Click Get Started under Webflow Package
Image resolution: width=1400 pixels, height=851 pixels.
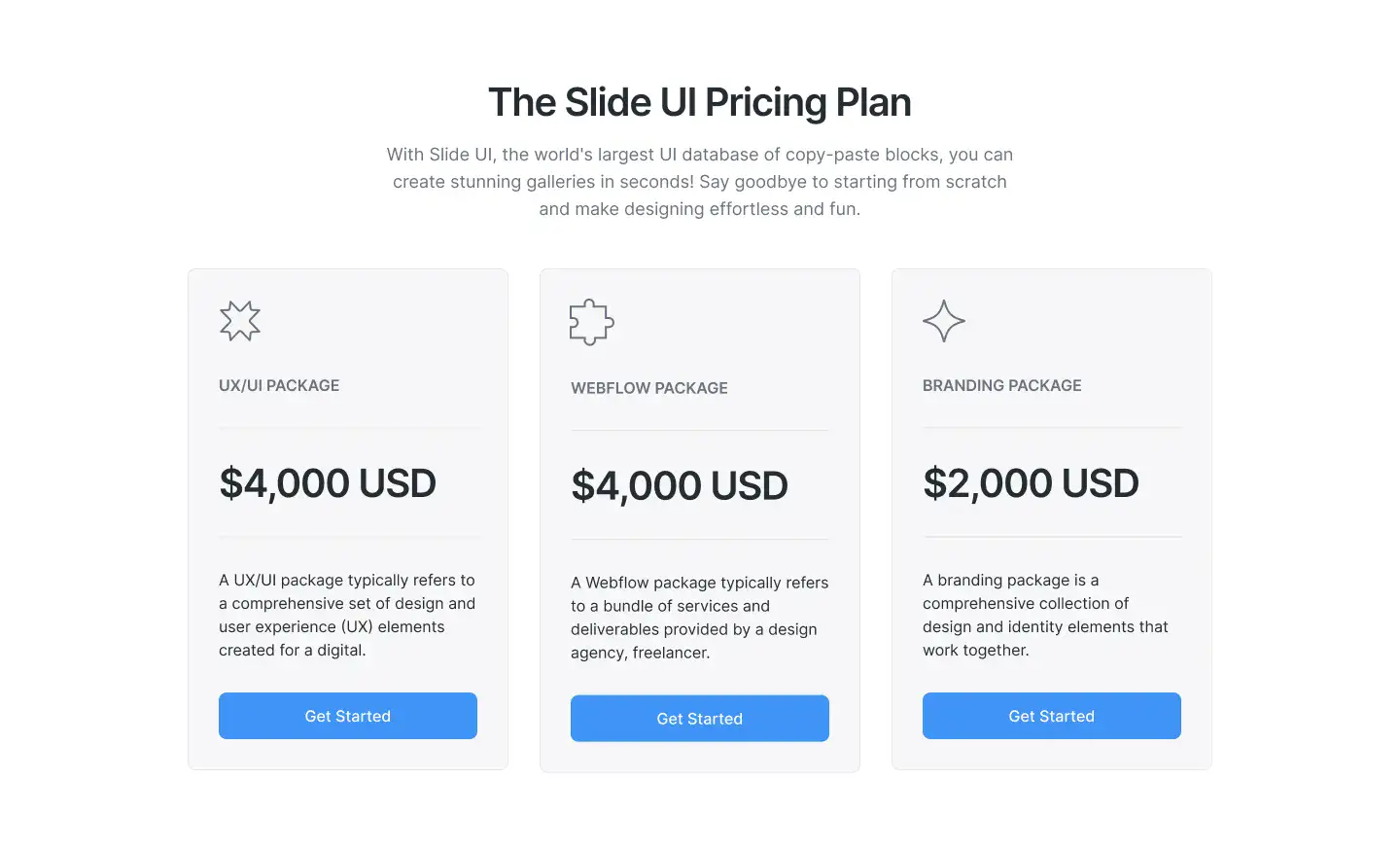(700, 719)
